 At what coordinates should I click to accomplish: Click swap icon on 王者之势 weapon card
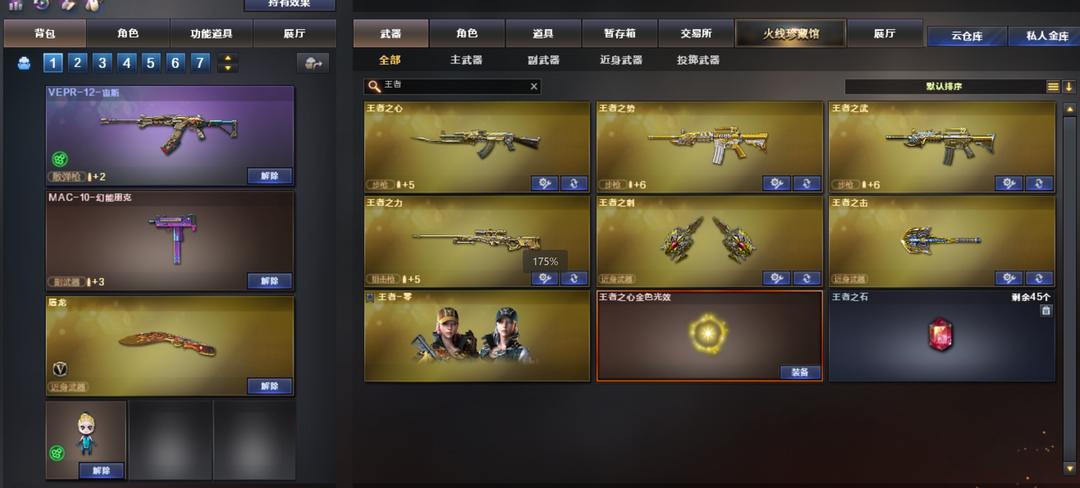coord(807,183)
